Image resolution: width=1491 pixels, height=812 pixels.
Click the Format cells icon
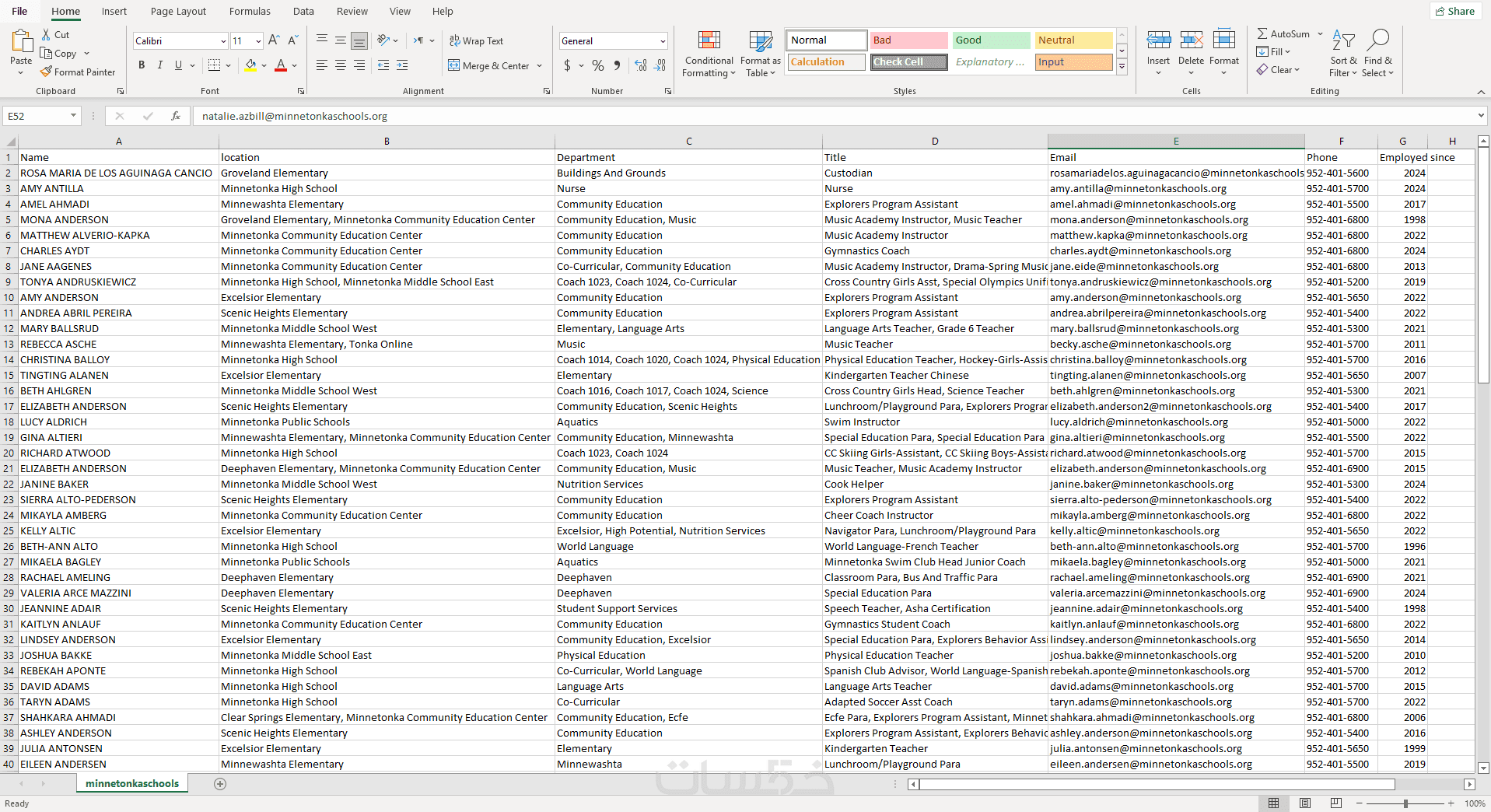(1223, 40)
